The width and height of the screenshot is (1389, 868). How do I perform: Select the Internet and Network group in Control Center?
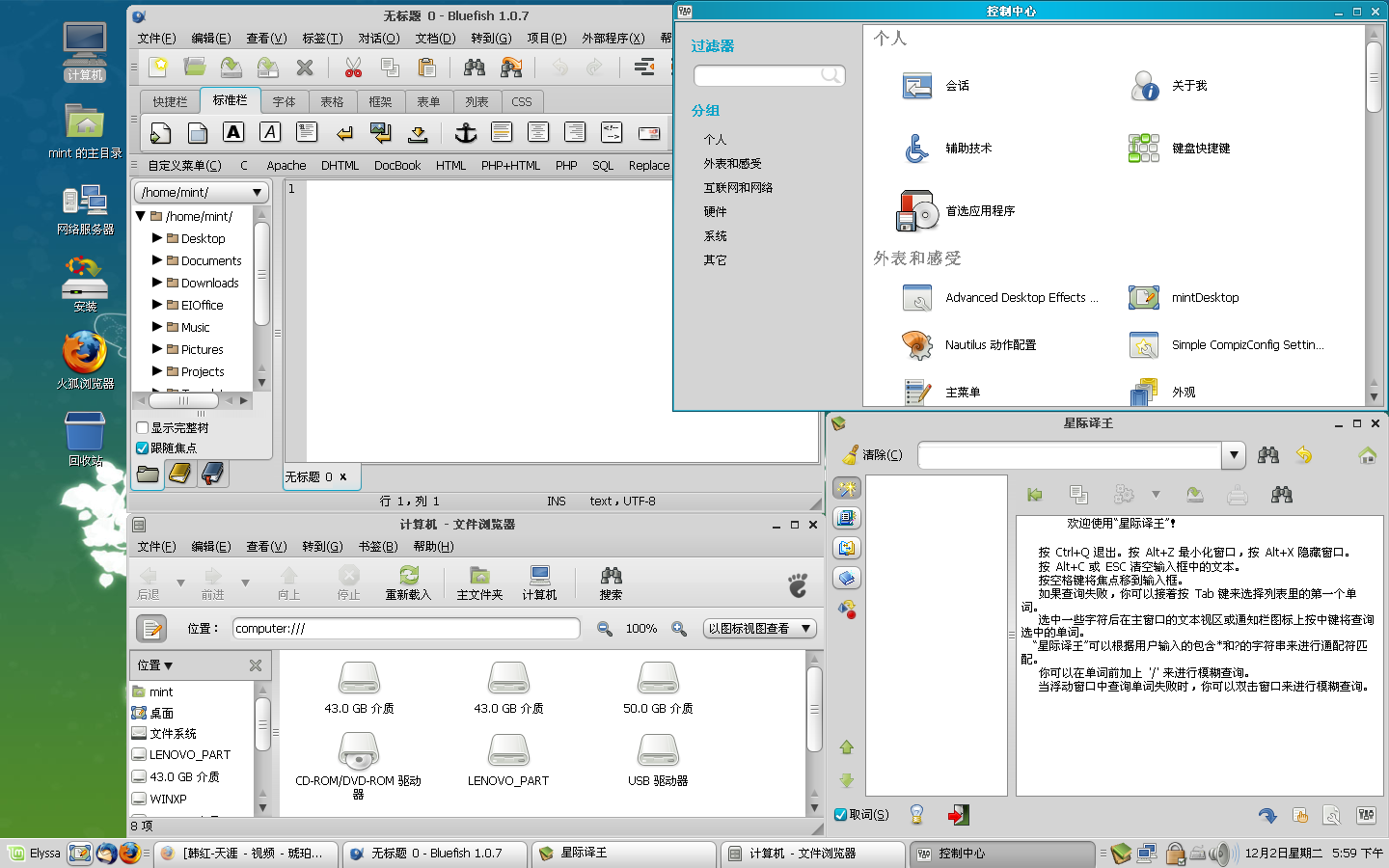pyautogui.click(x=738, y=188)
